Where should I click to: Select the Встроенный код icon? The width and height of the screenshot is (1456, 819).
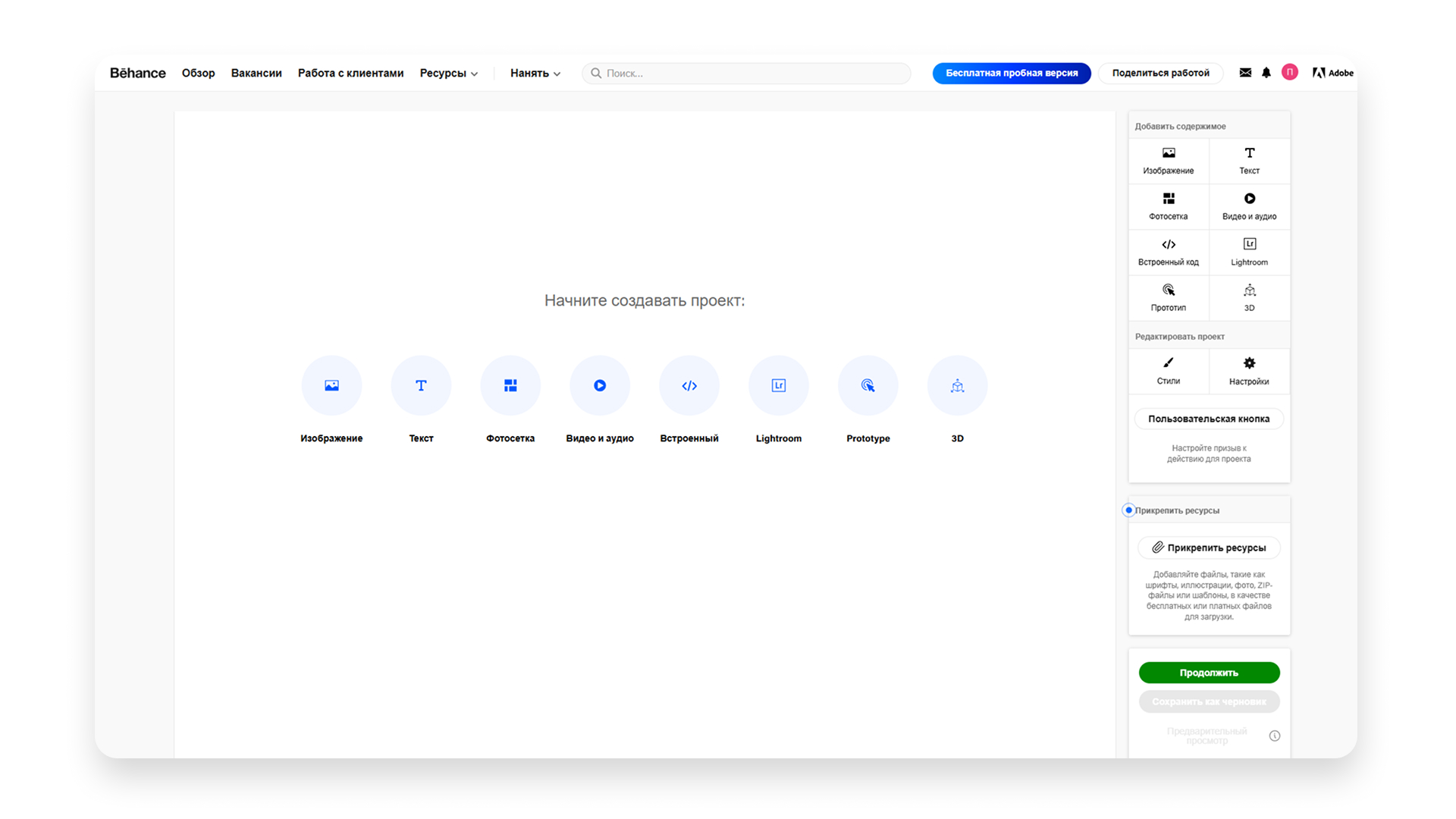click(x=1168, y=252)
